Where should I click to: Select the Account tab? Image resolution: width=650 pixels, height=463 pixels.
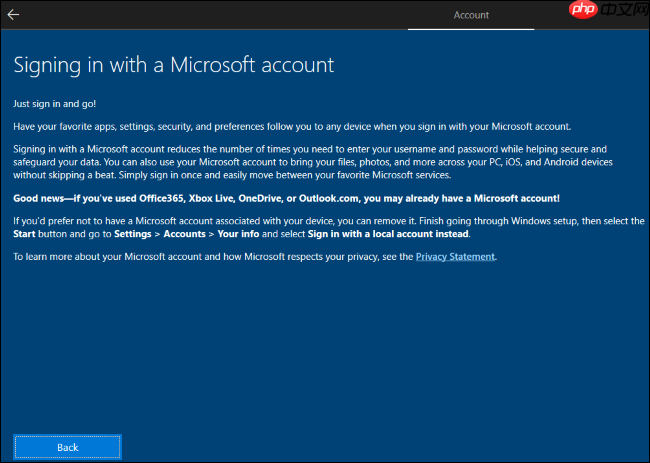471,15
